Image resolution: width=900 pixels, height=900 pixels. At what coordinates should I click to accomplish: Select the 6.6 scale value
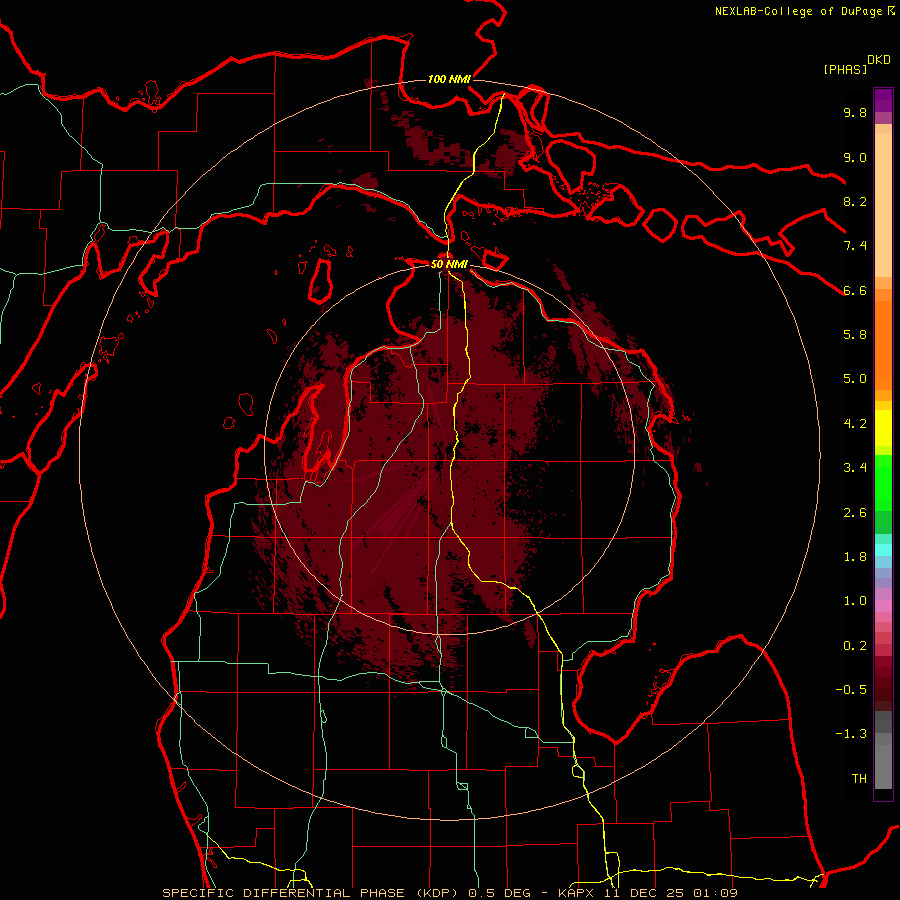click(855, 290)
